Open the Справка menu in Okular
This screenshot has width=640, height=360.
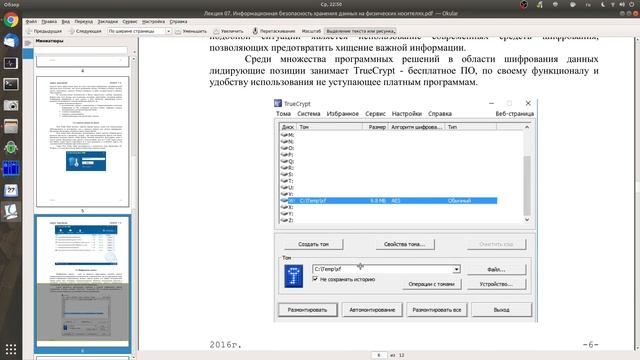[178, 22]
